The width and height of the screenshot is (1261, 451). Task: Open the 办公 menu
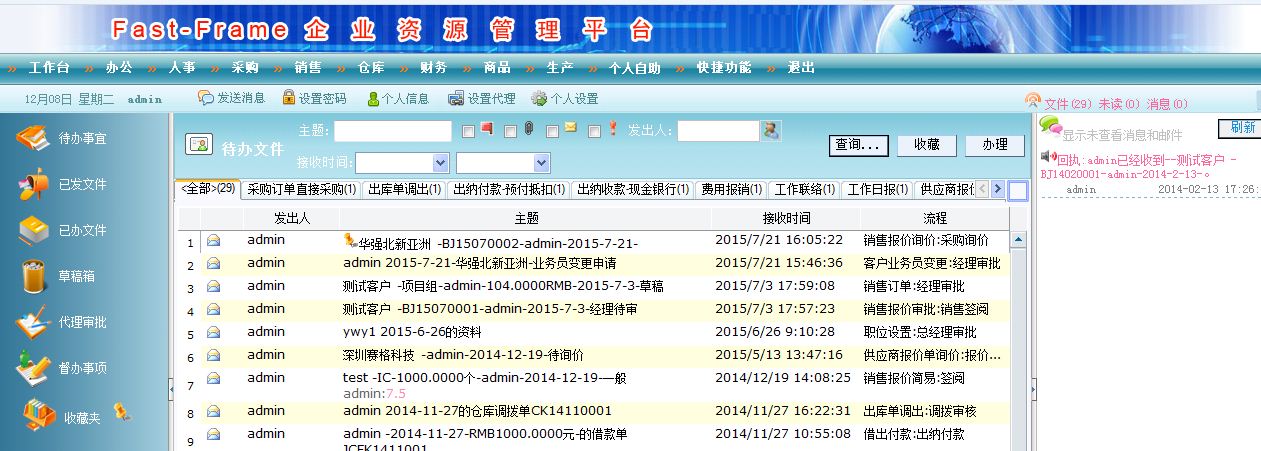tap(119, 68)
